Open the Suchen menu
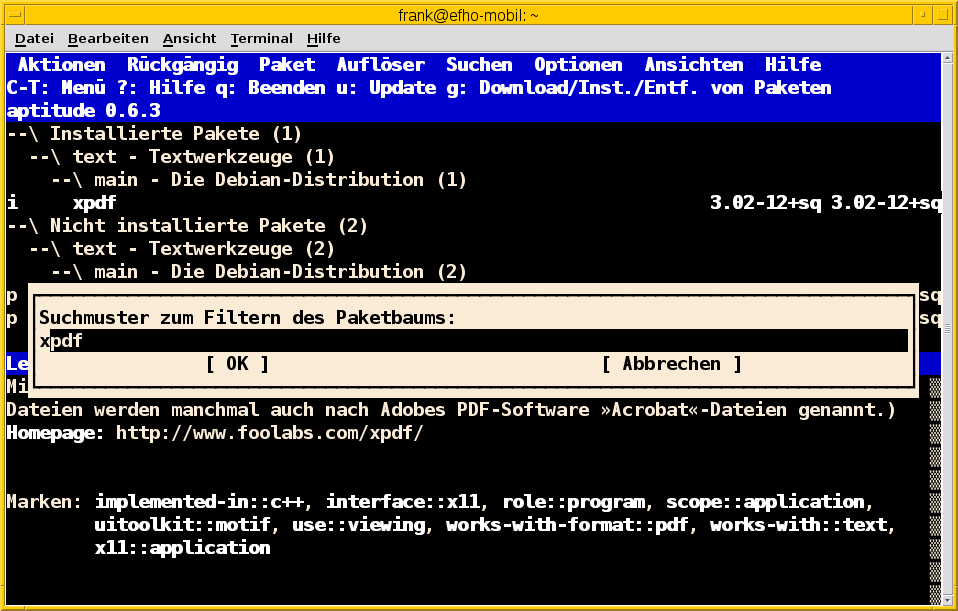 [478, 64]
